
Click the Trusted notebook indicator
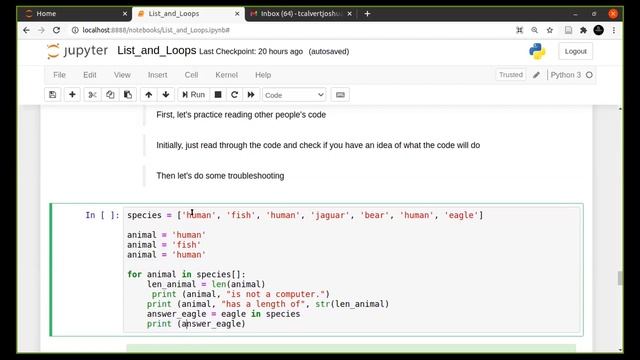coord(511,75)
